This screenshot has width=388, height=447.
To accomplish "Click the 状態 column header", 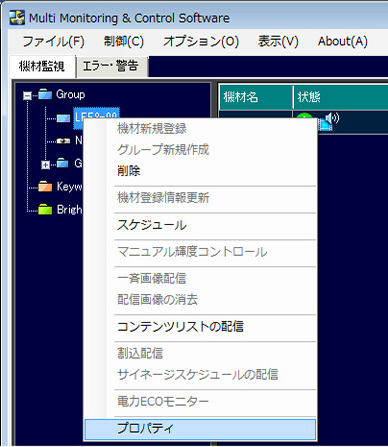I will point(340,97).
